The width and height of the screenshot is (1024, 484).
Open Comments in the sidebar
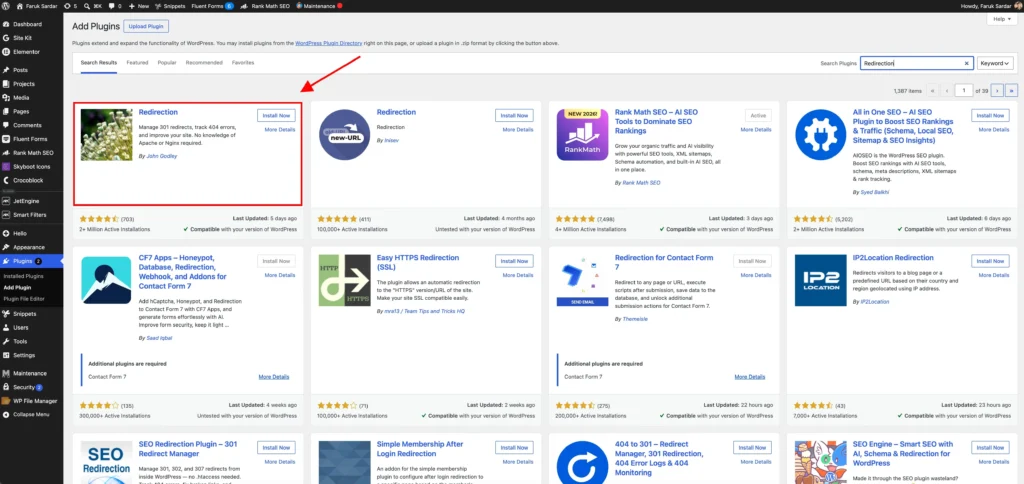pyautogui.click(x=27, y=125)
